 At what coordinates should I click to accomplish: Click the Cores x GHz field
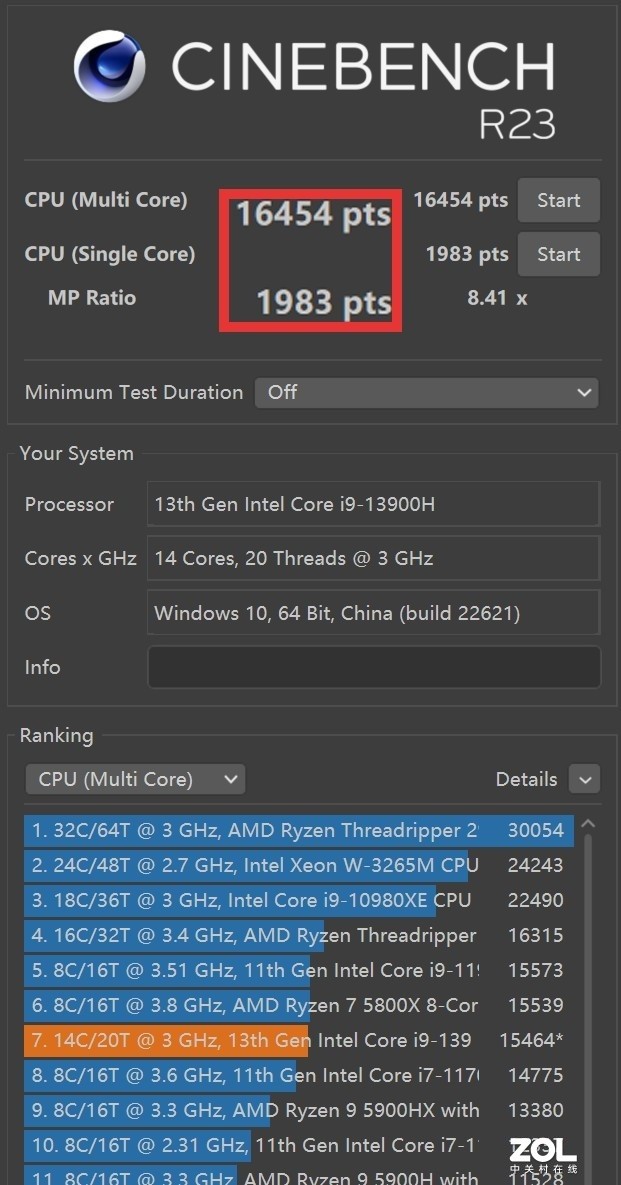(374, 558)
